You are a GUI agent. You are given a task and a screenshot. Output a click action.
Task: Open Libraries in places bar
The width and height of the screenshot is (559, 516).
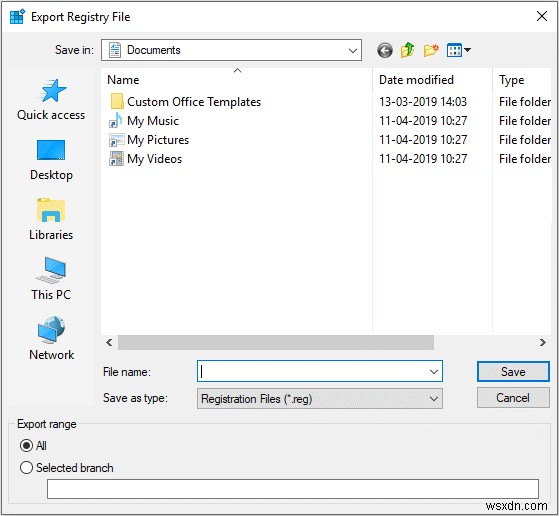[x=51, y=220]
